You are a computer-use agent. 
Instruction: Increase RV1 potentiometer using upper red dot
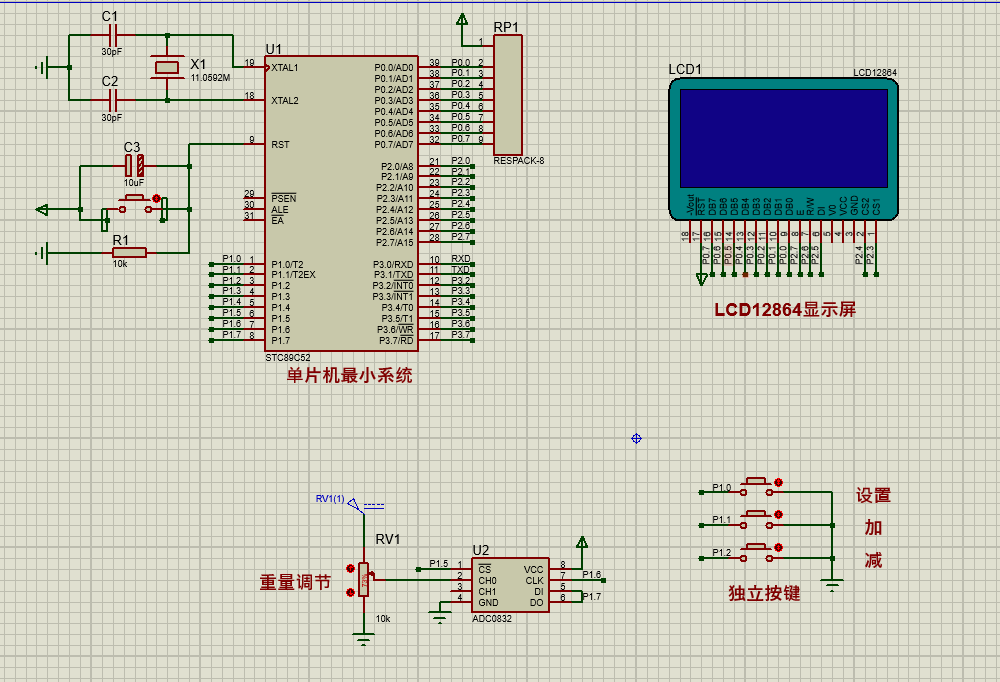(x=349, y=568)
